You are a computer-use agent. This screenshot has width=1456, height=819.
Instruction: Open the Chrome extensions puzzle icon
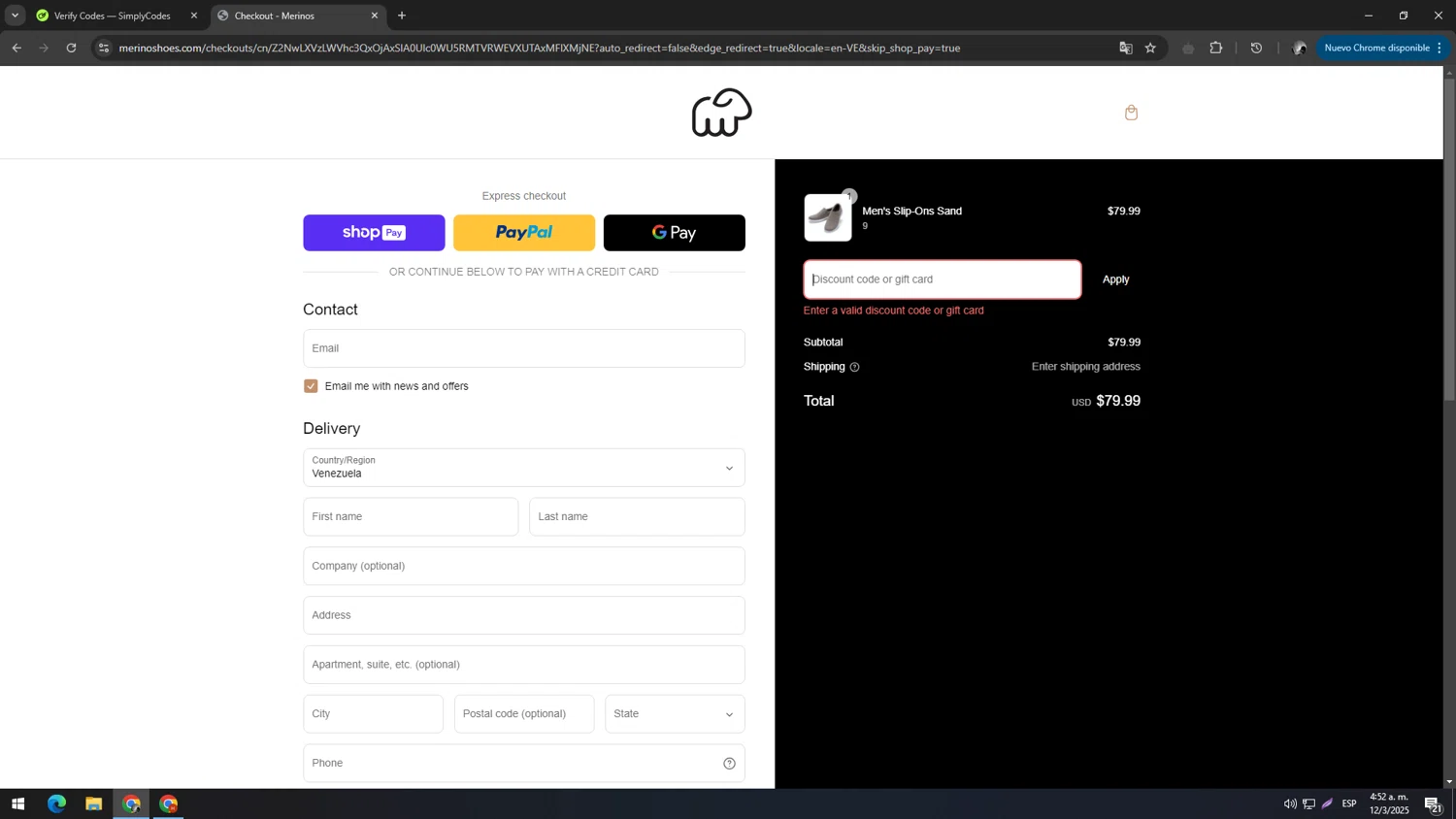pyautogui.click(x=1215, y=48)
